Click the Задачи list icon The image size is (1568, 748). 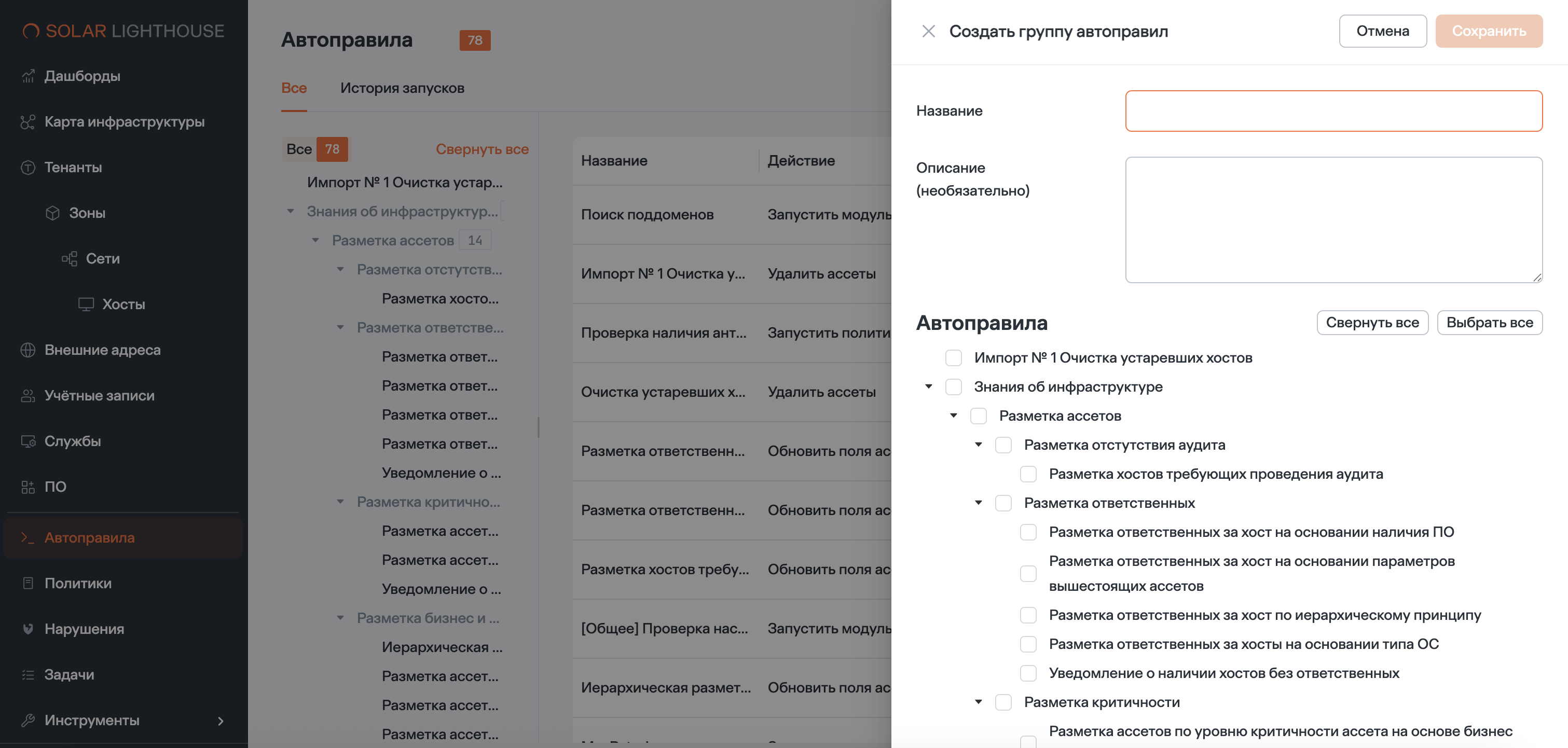click(28, 674)
